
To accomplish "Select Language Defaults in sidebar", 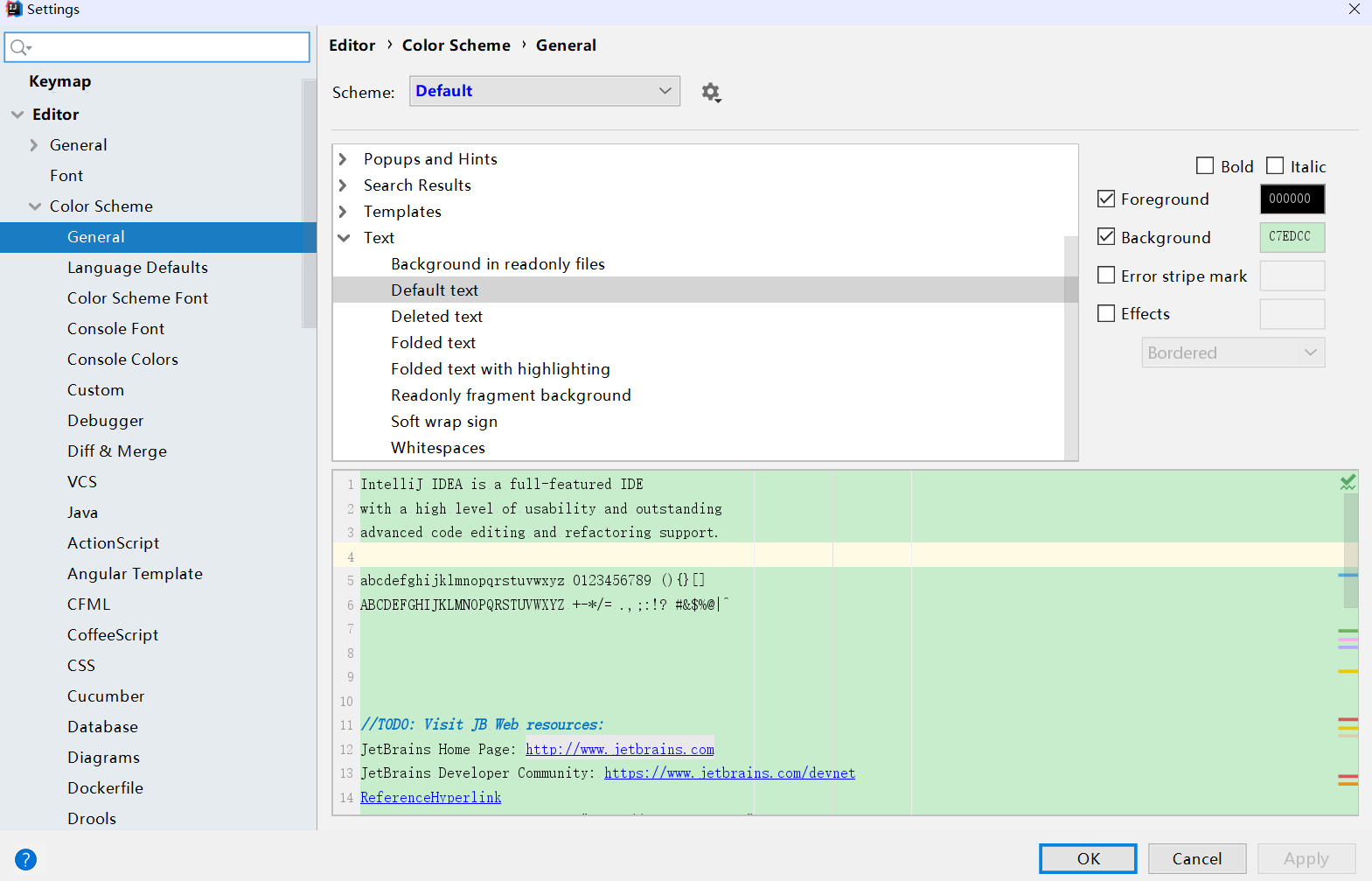I will click(x=137, y=268).
